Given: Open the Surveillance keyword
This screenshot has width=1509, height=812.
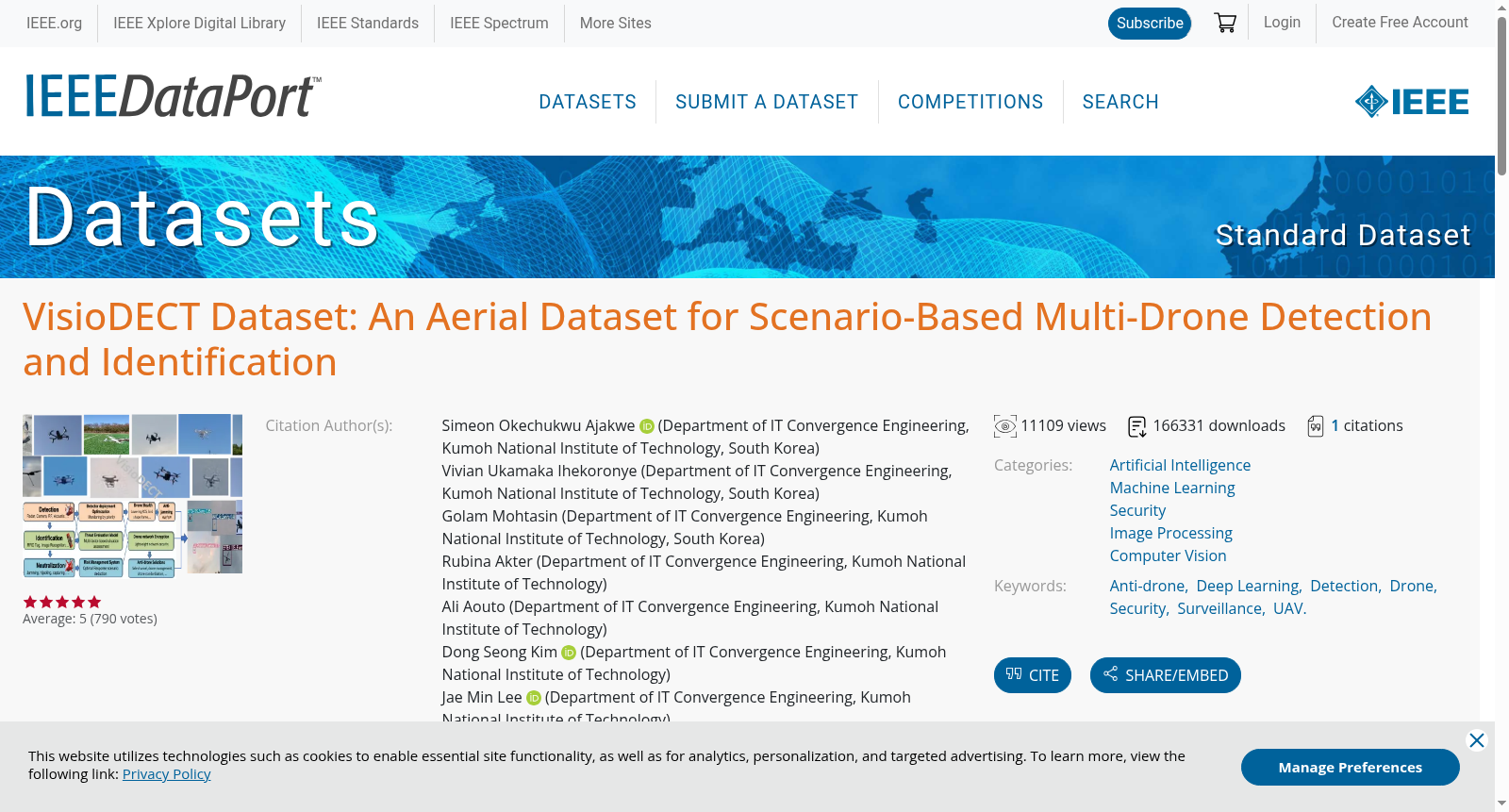Looking at the screenshot, I should pos(1219,608).
